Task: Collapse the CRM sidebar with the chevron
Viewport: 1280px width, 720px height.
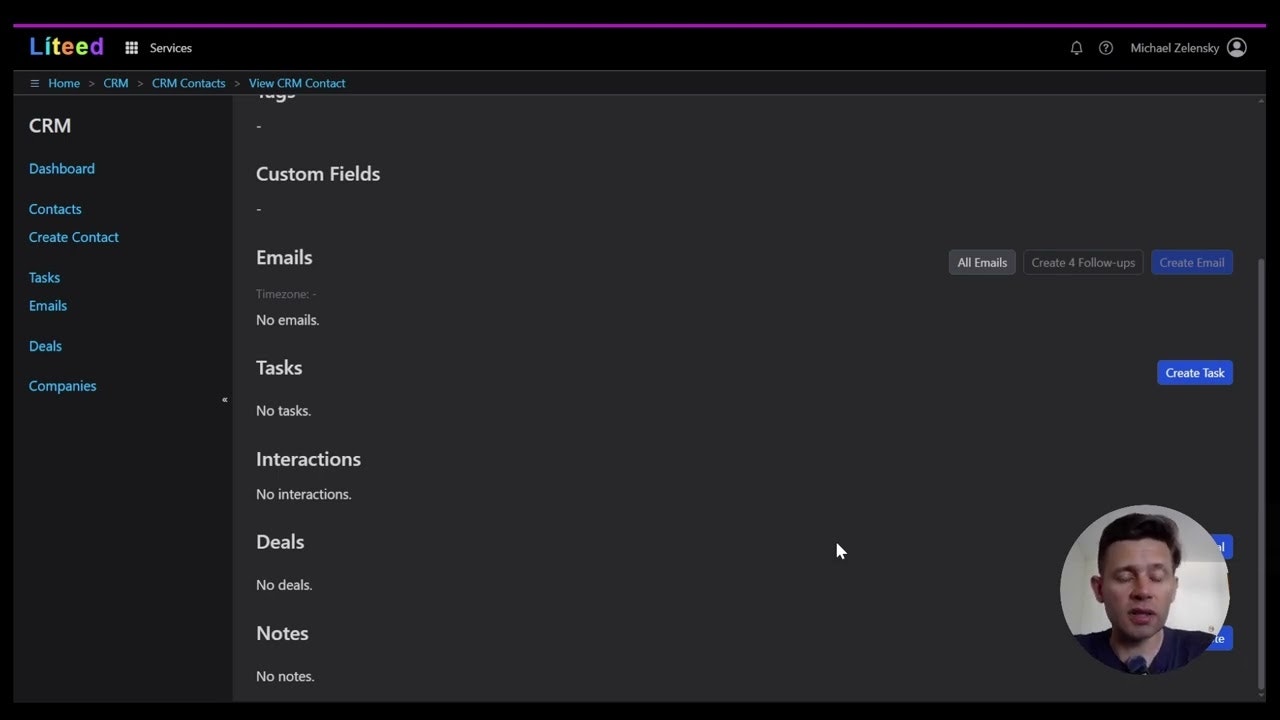Action: pyautogui.click(x=224, y=399)
